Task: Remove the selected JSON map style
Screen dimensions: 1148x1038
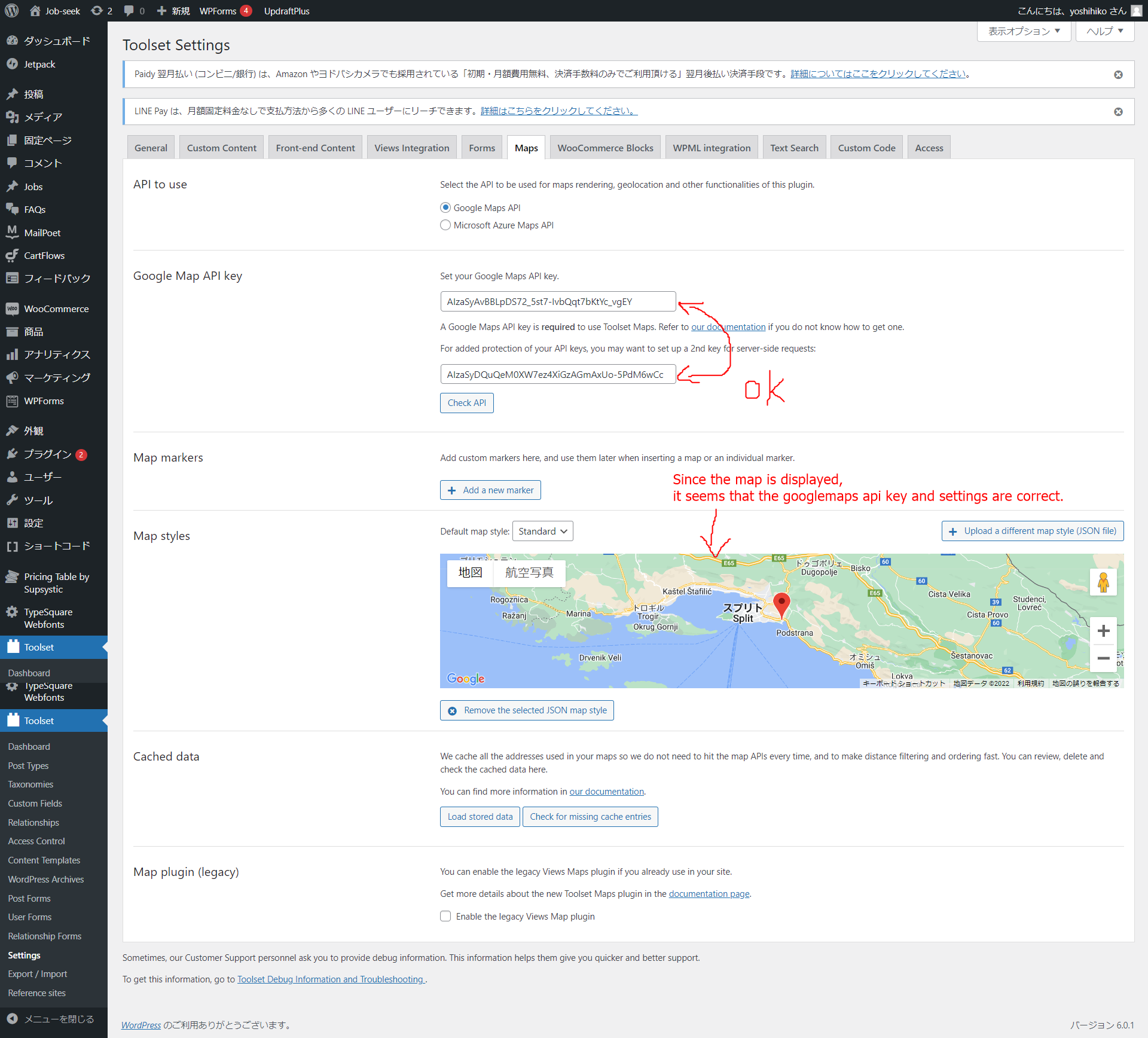Action: [x=527, y=710]
